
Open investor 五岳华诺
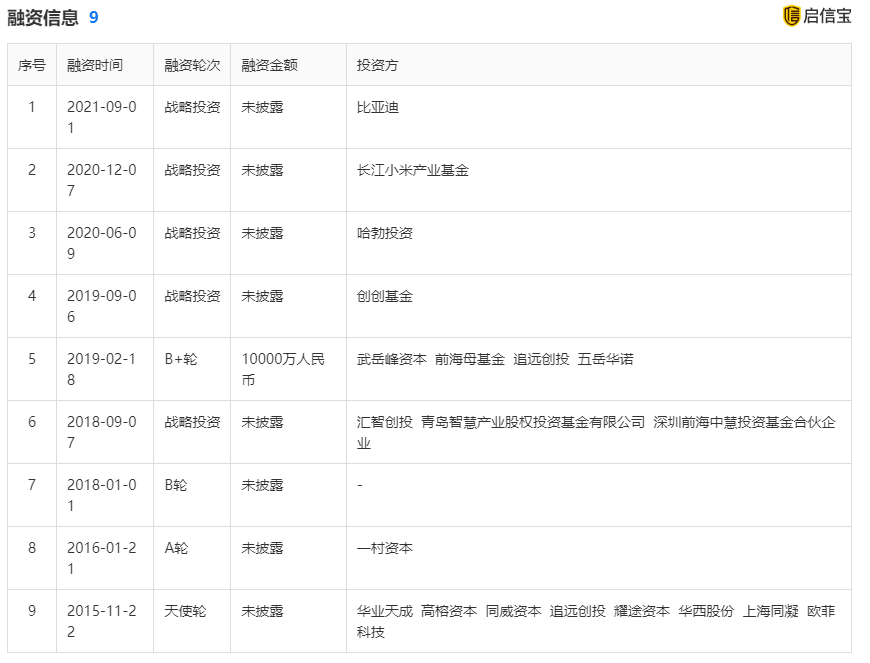point(605,360)
